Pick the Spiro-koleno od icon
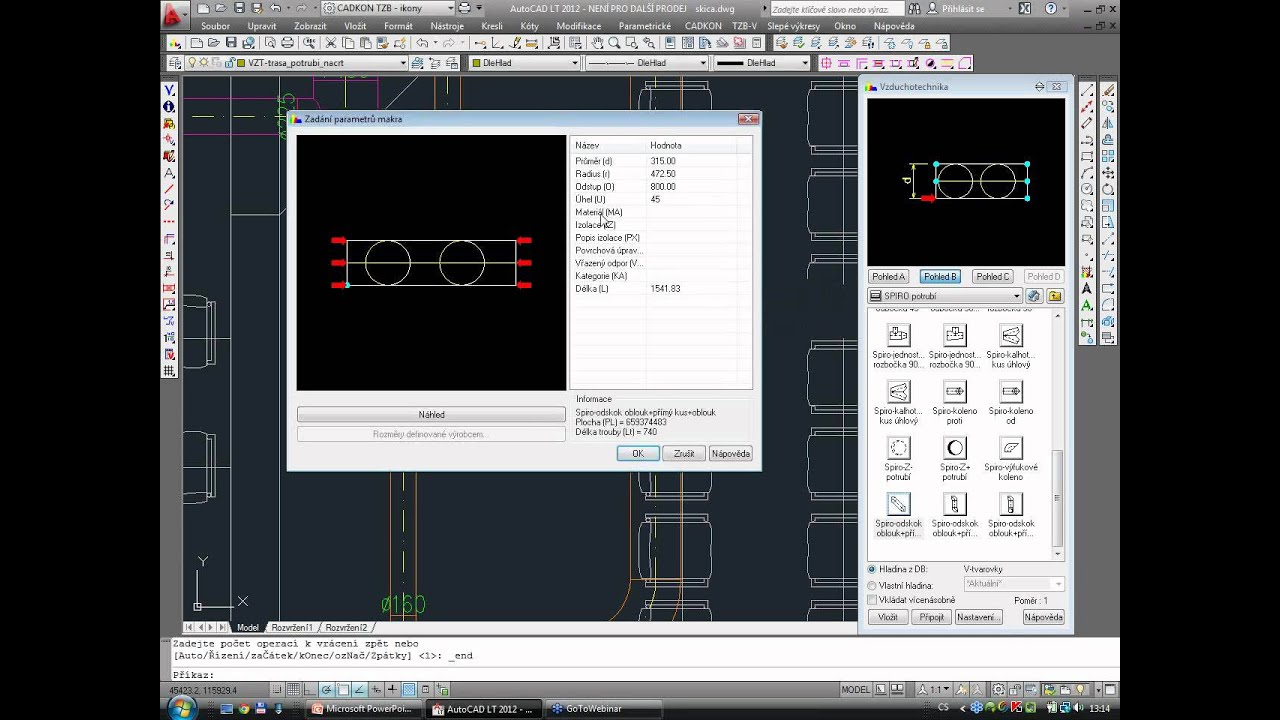This screenshot has width=1280, height=720. 1011,392
